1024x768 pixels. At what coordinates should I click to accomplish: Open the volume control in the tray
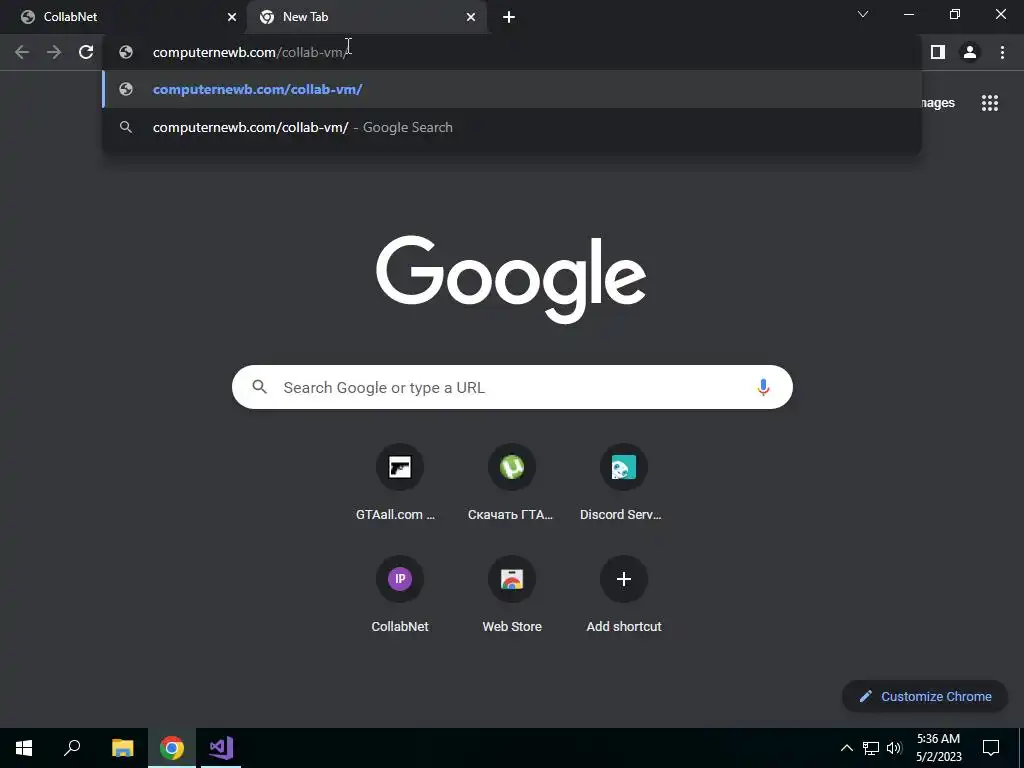click(895, 748)
